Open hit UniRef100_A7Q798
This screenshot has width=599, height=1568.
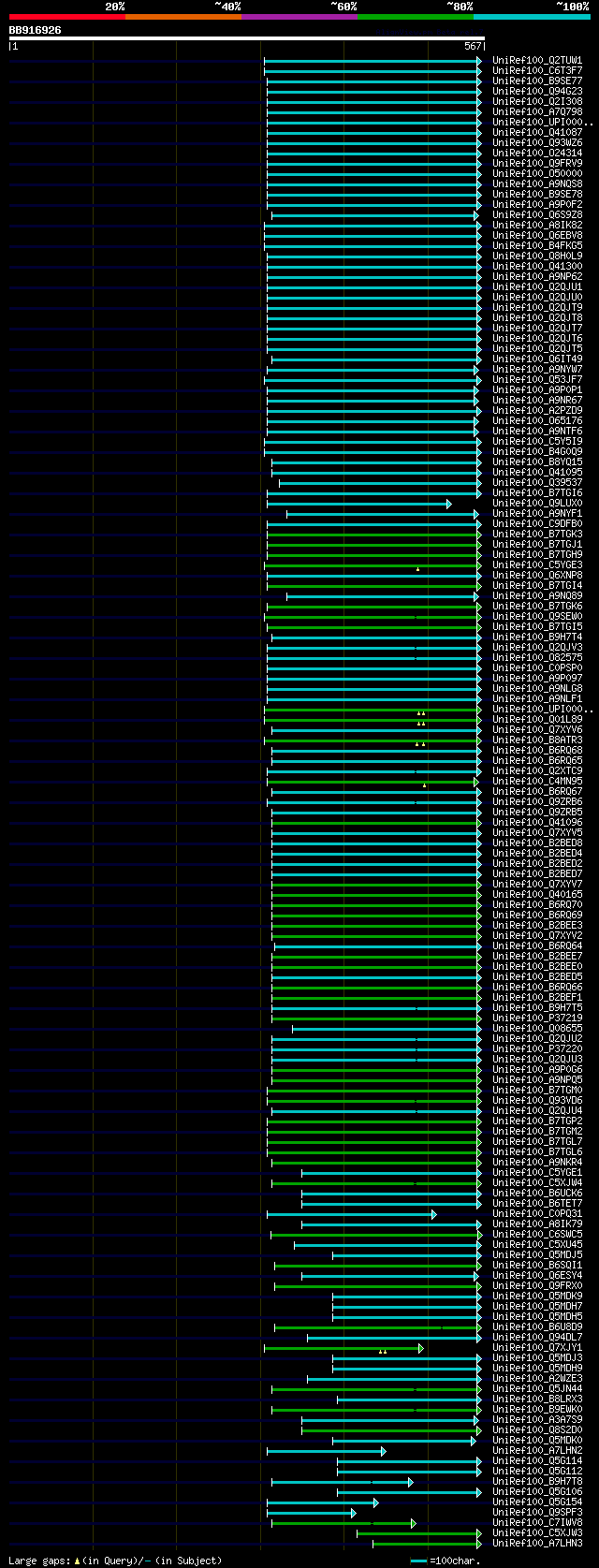point(537,111)
